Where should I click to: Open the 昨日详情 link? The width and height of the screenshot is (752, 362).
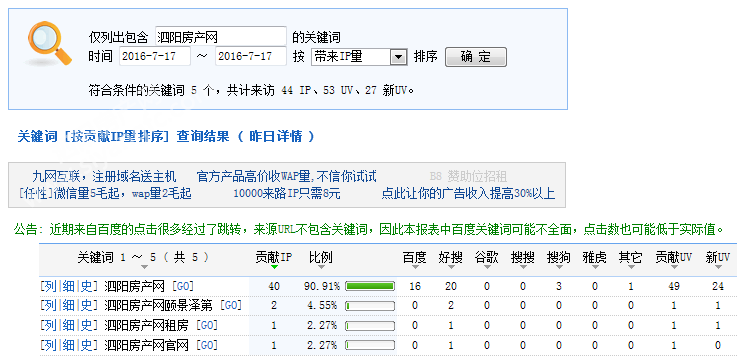pos(276,136)
